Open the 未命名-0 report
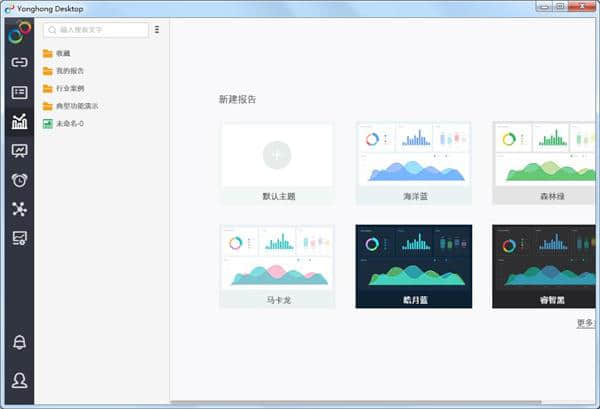This screenshot has height=409, width=600. coord(69,123)
